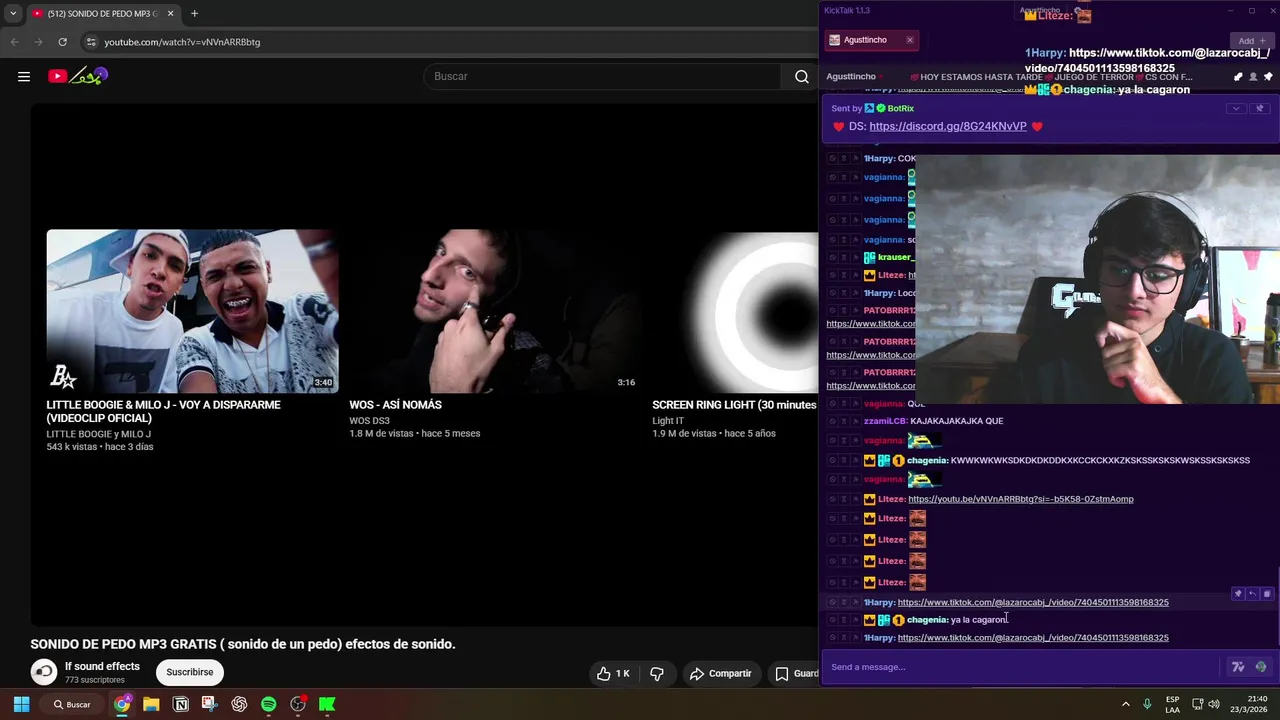The width and height of the screenshot is (1280, 720).
Task: Open File Explorer from the taskbar
Action: (x=151, y=704)
